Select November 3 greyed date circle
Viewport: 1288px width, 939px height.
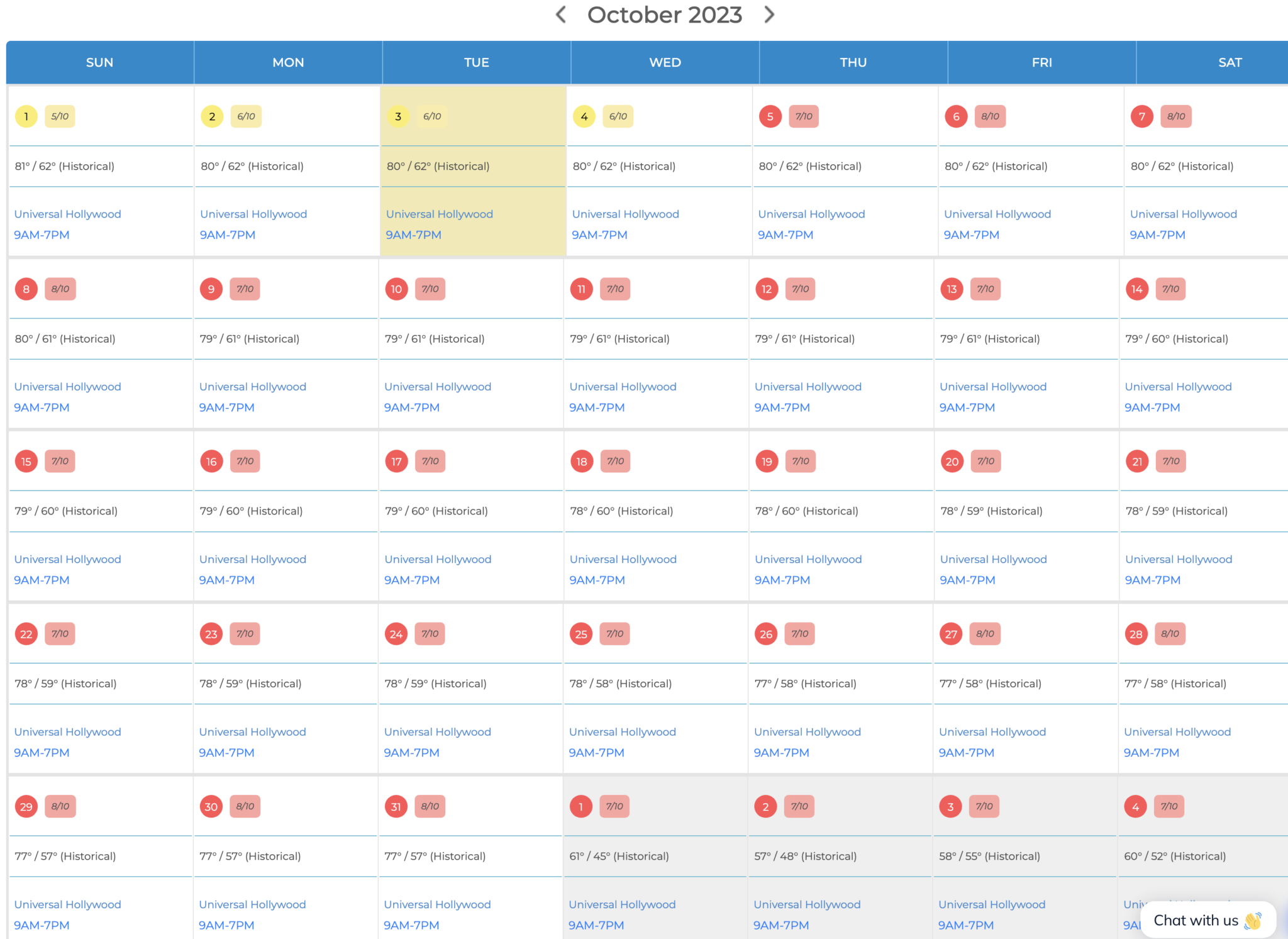(x=950, y=807)
